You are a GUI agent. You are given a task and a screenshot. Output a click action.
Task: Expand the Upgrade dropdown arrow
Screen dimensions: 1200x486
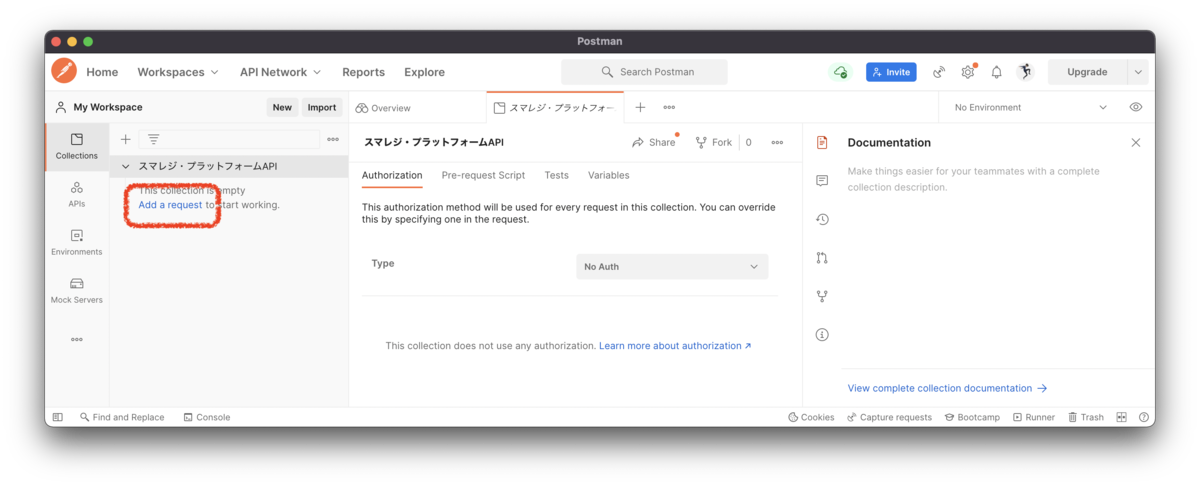(1138, 72)
